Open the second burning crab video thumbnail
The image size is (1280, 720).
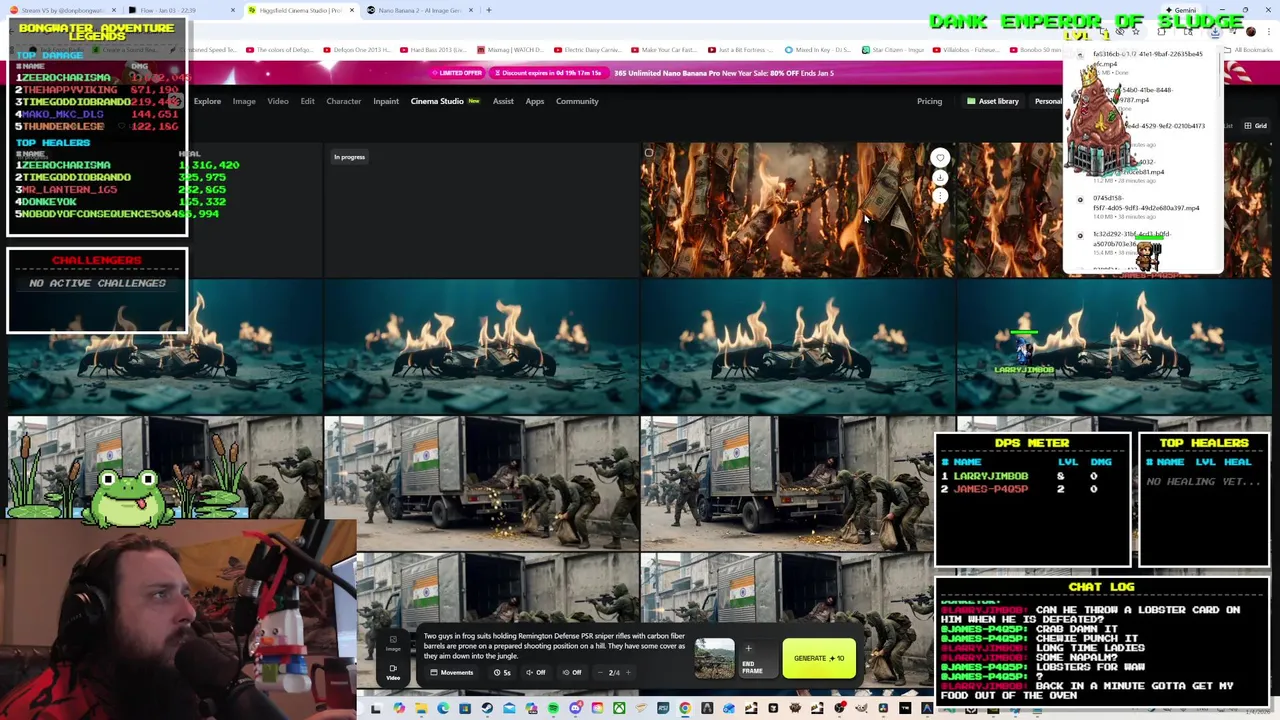[x=482, y=346]
